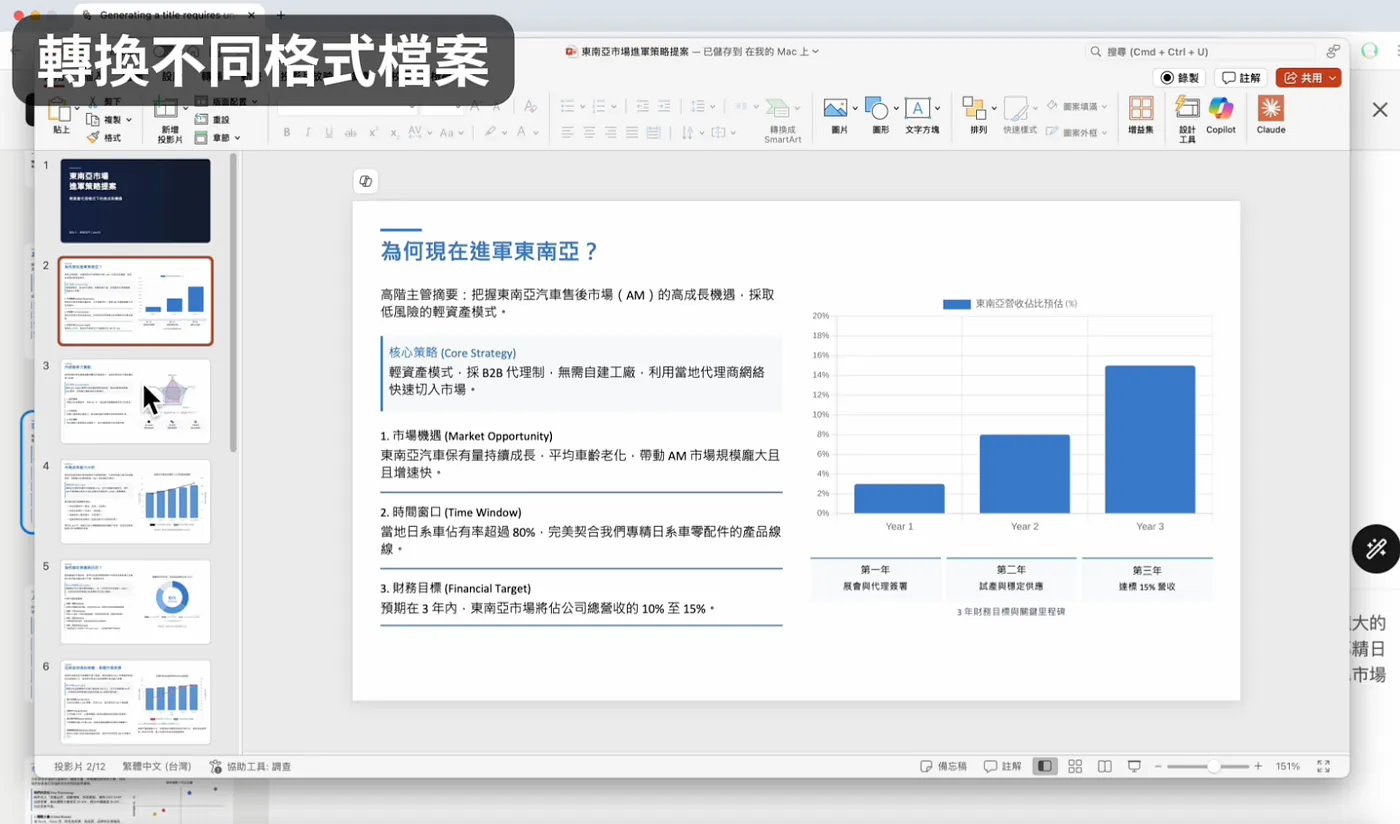1400x824 pixels.
Task: Click the text highlight color pen
Action: coord(490,132)
